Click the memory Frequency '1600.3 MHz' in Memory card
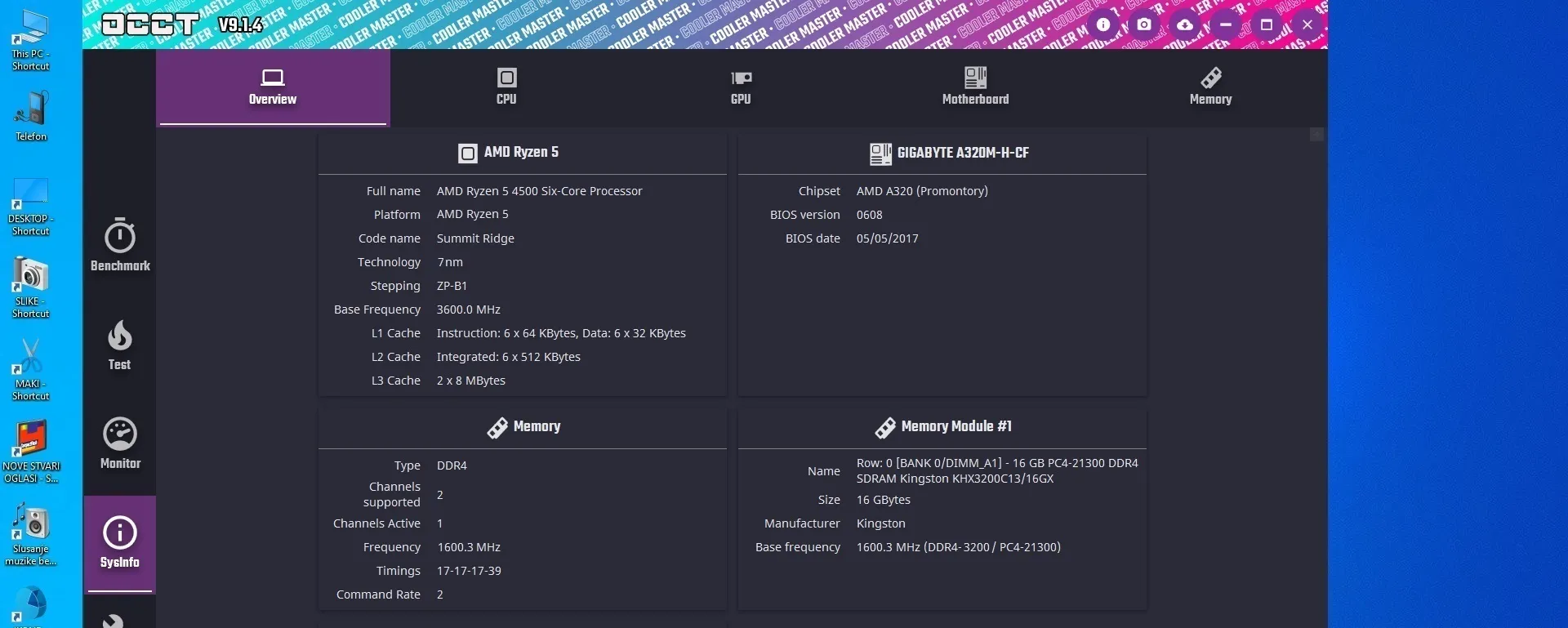Image resolution: width=1568 pixels, height=628 pixels. point(469,547)
